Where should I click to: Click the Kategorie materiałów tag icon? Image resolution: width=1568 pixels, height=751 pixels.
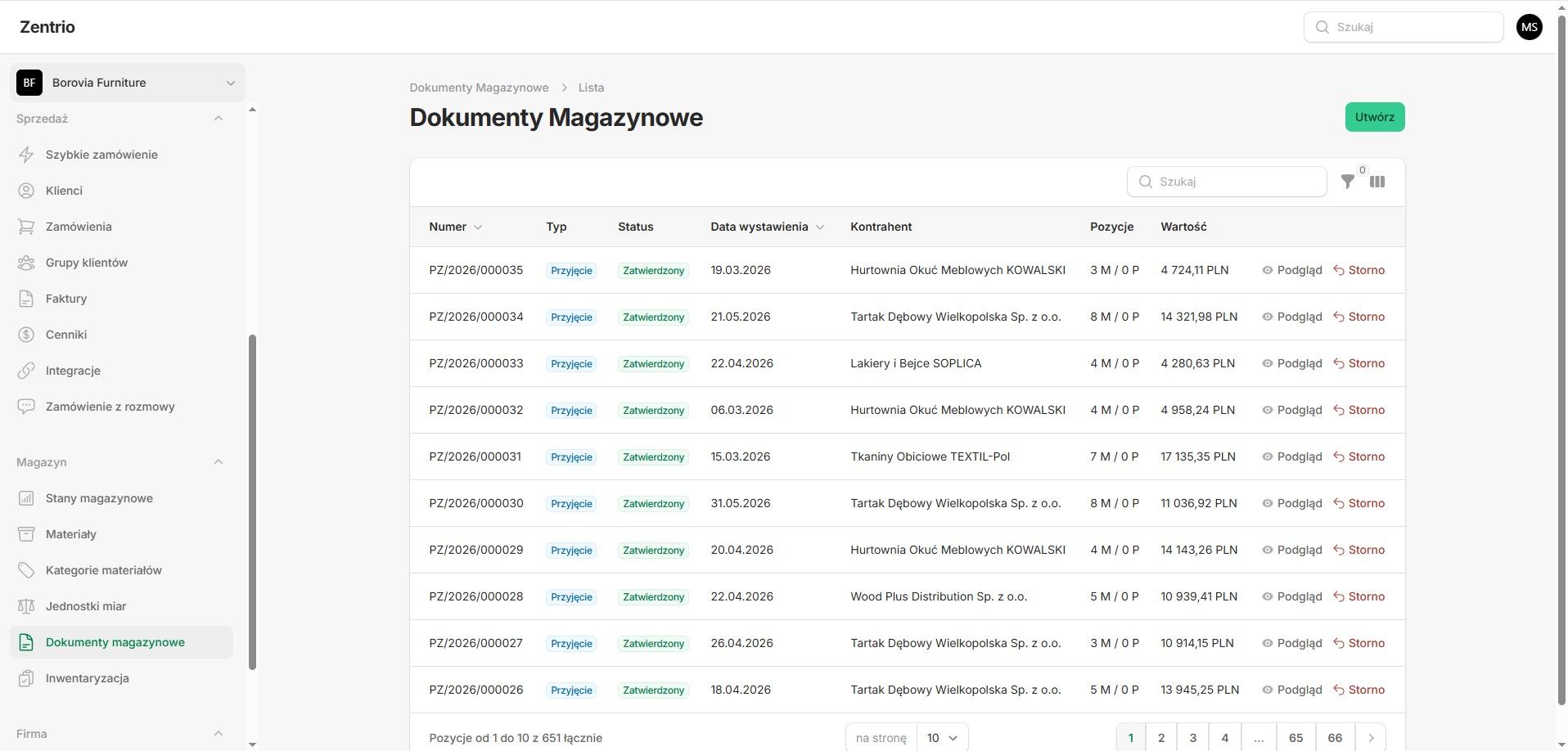[26, 570]
